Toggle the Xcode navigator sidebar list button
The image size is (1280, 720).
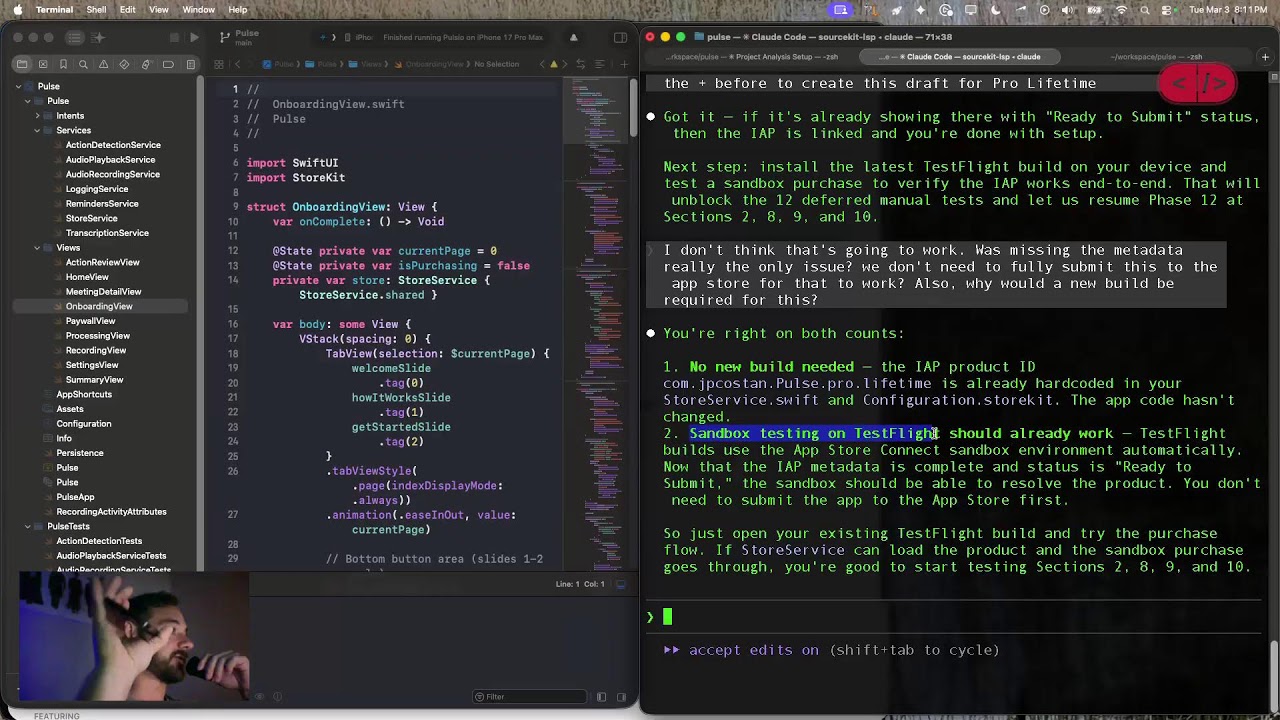pos(75,37)
